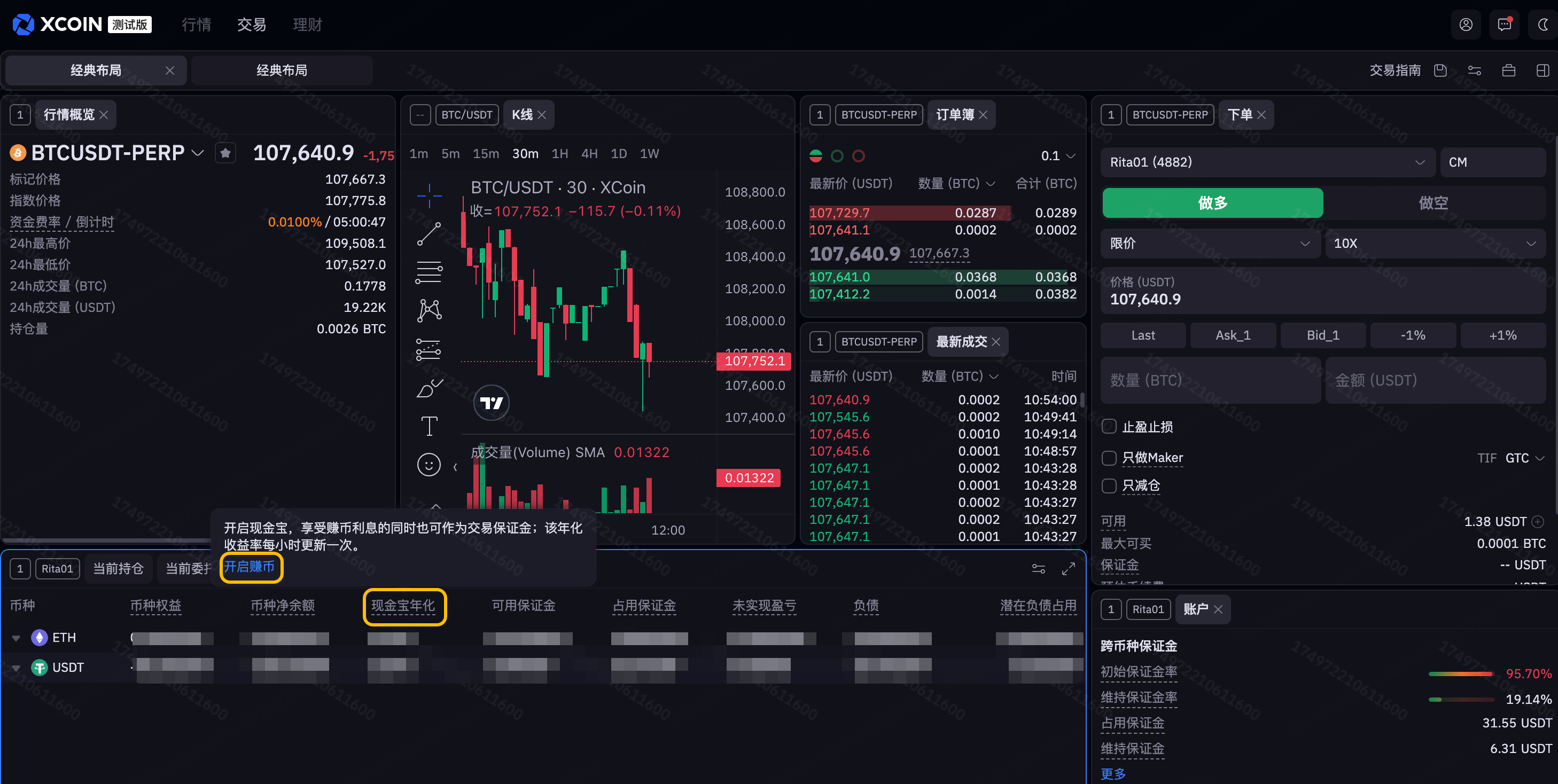Tick the 只减仓 checkbox
The height and width of the screenshot is (784, 1558).
[1109, 485]
